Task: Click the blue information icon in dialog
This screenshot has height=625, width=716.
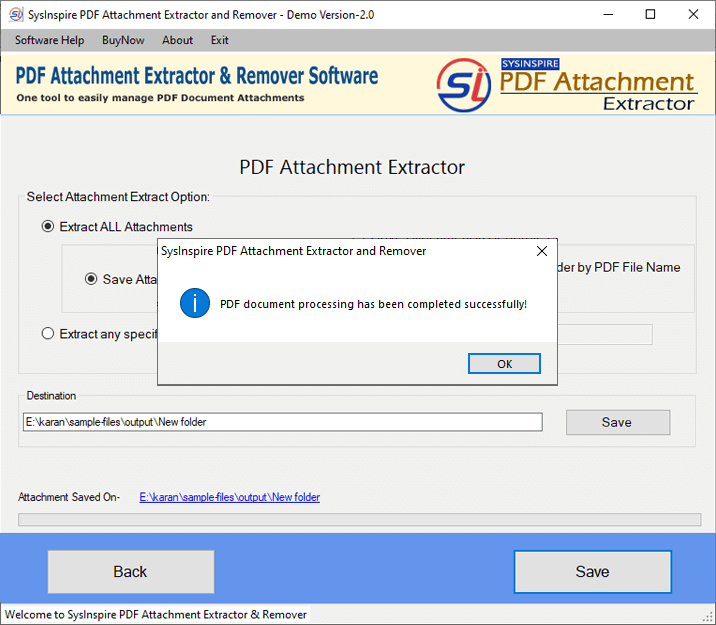Action: coord(195,303)
